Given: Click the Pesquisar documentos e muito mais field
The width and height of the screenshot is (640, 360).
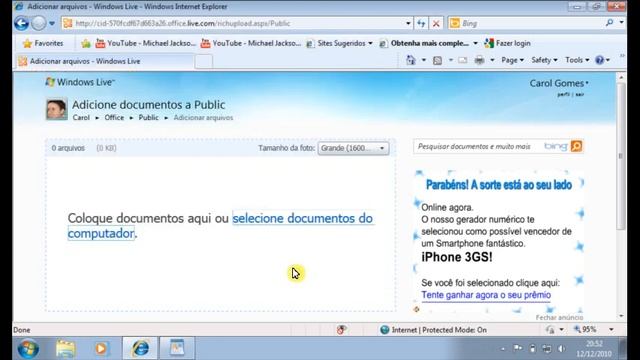Looking at the screenshot, I should point(478,147).
